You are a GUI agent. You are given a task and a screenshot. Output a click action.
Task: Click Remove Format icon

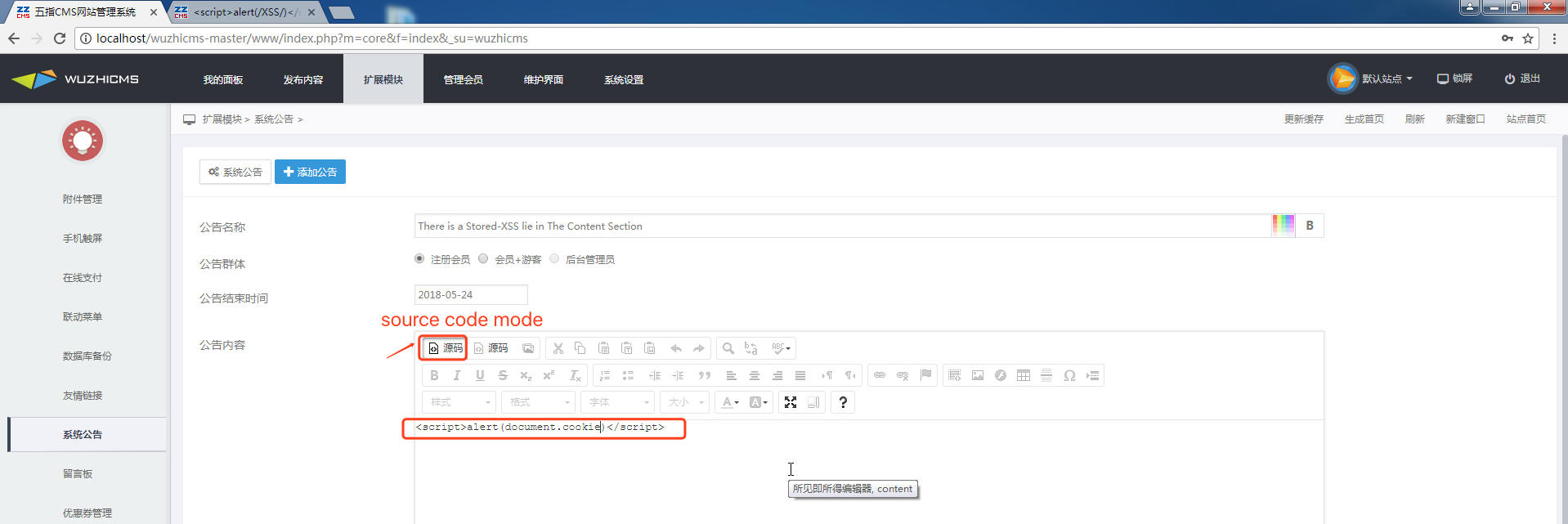click(x=575, y=375)
